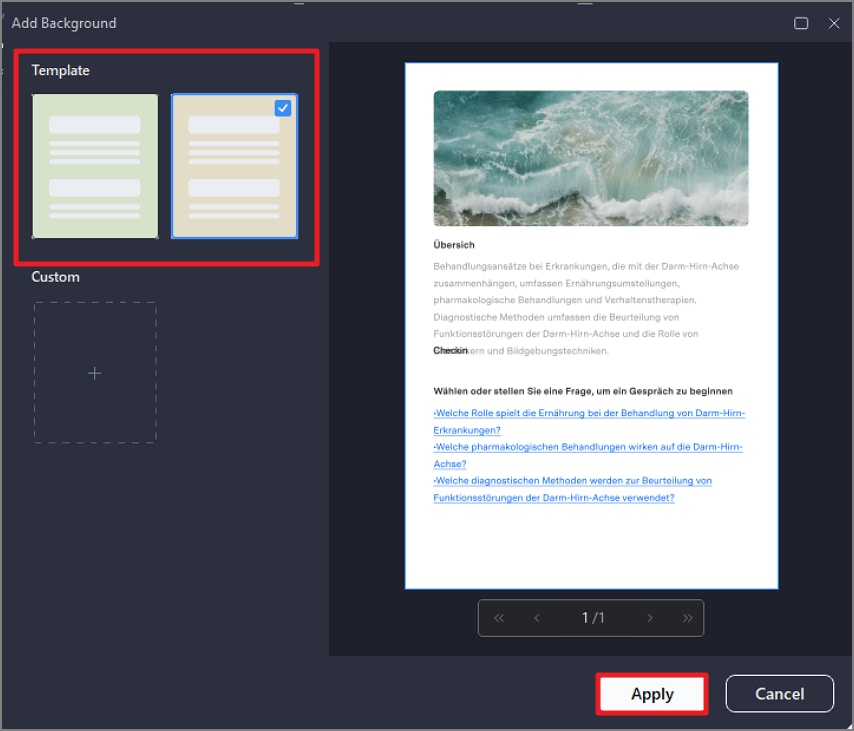Screen dimensions: 854x731
Task: Click the Custom section label
Action: point(56,277)
